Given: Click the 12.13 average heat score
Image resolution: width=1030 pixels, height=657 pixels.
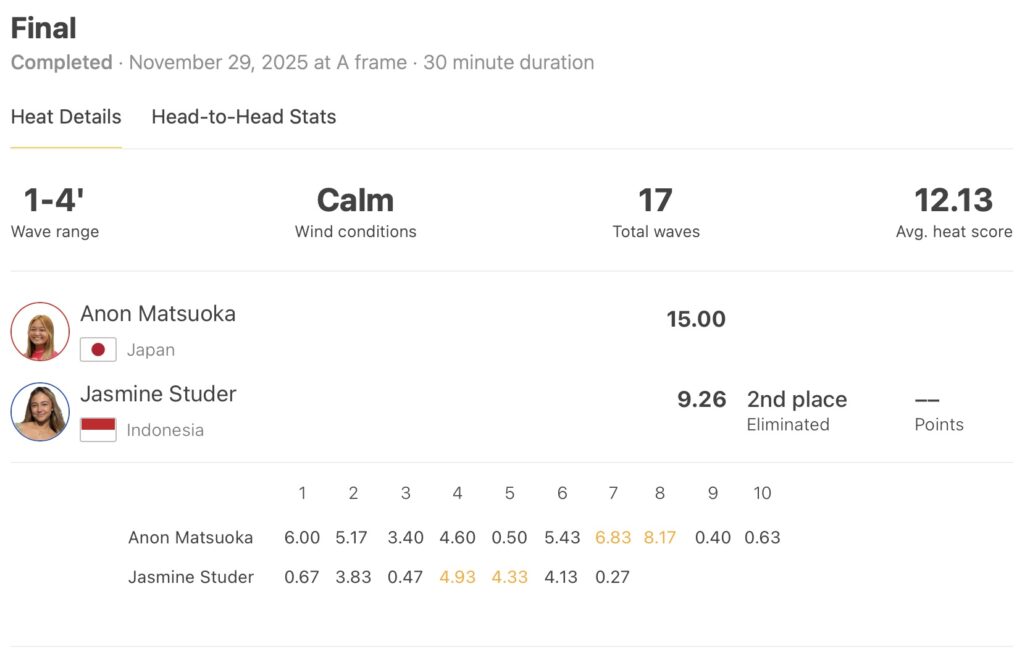Looking at the screenshot, I should coord(953,201).
